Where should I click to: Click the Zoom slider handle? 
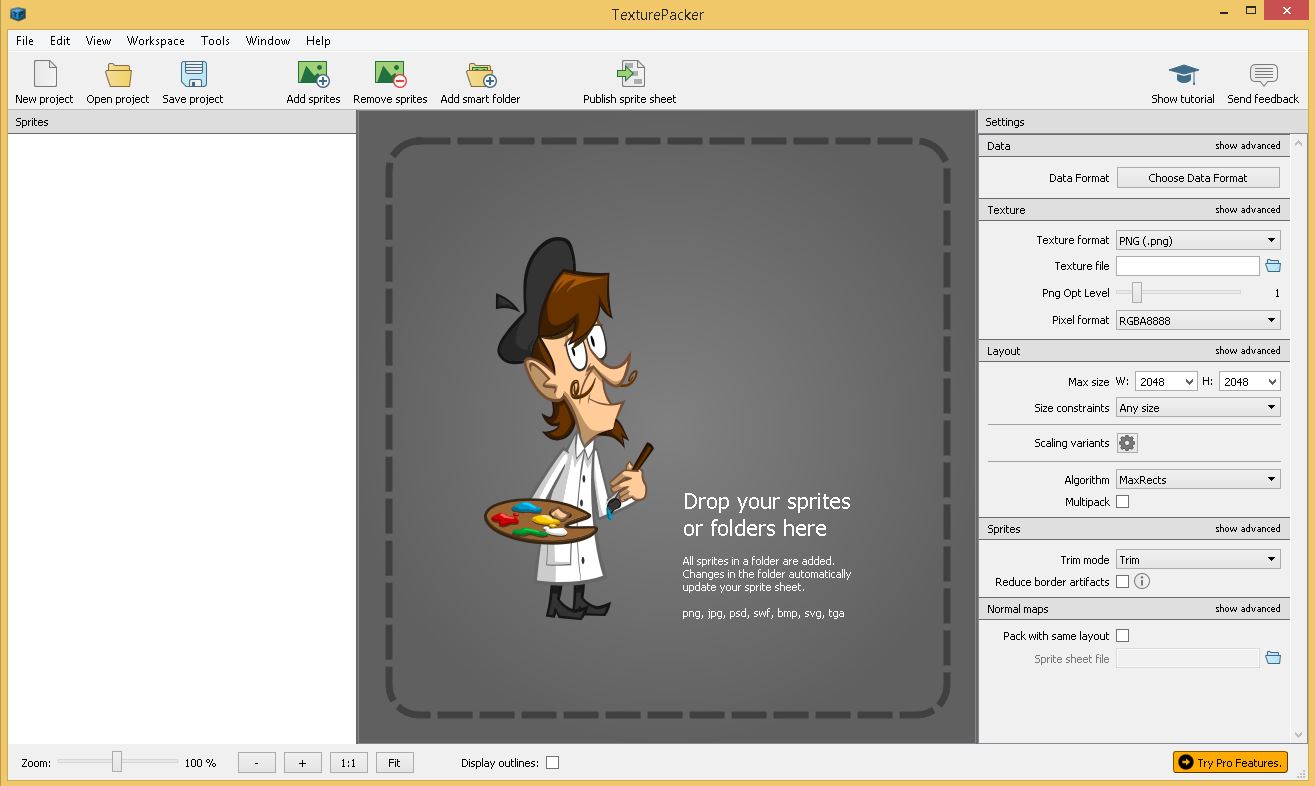(x=117, y=762)
